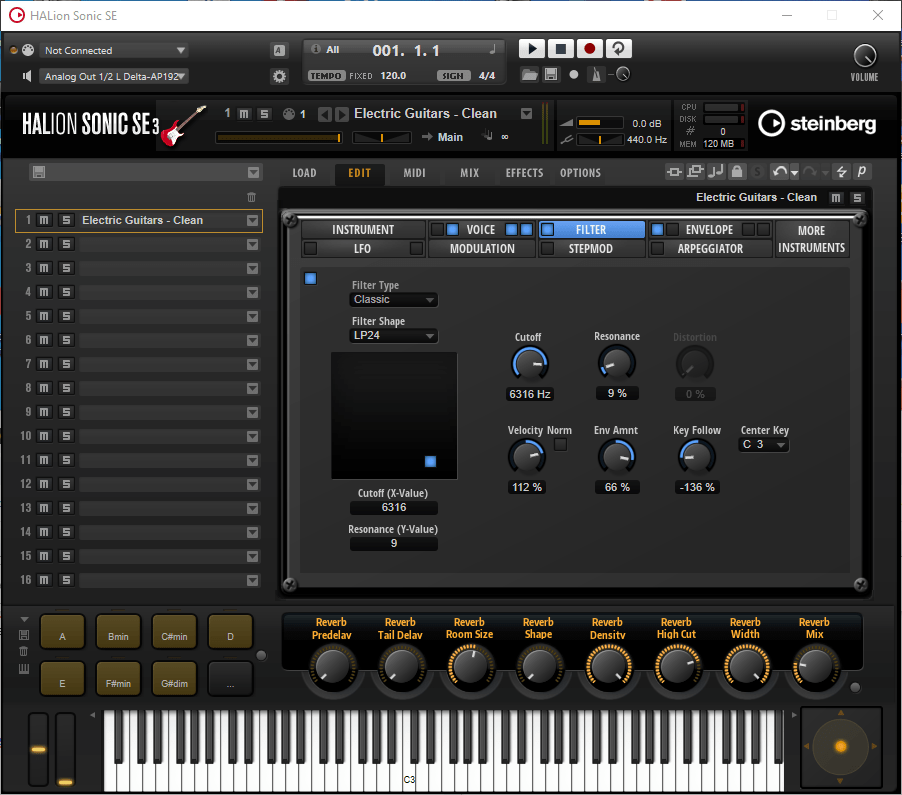
Task: Open slot 1 program dropdown arrow
Action: tap(252, 220)
